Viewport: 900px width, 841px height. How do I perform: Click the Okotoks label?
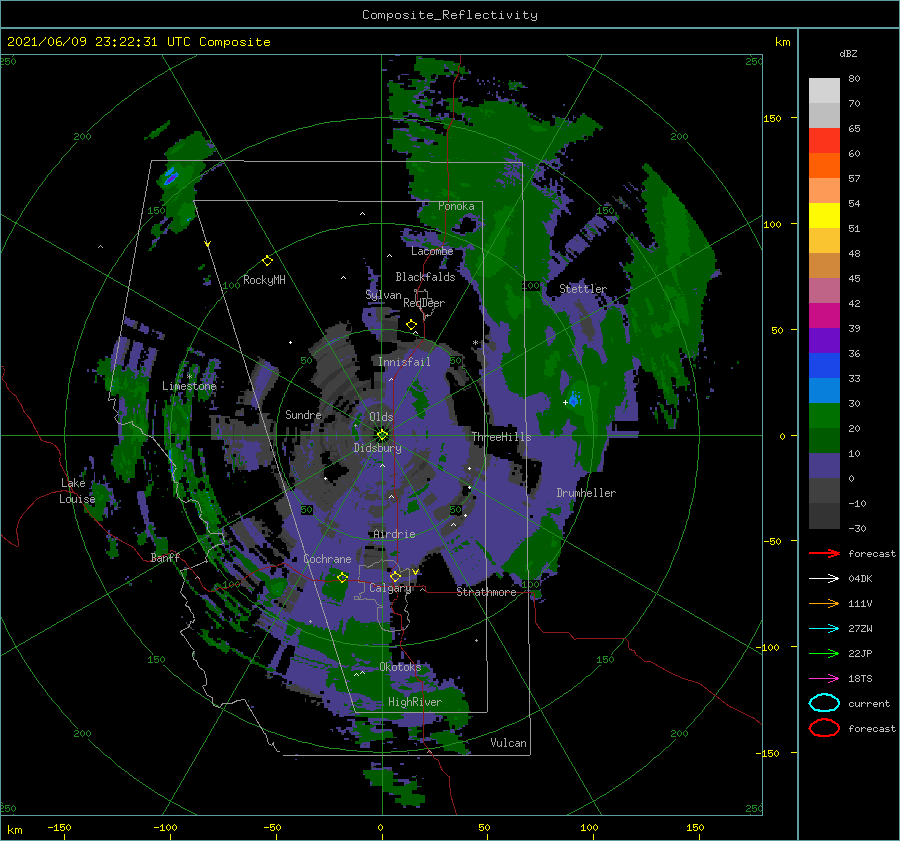tap(400, 666)
